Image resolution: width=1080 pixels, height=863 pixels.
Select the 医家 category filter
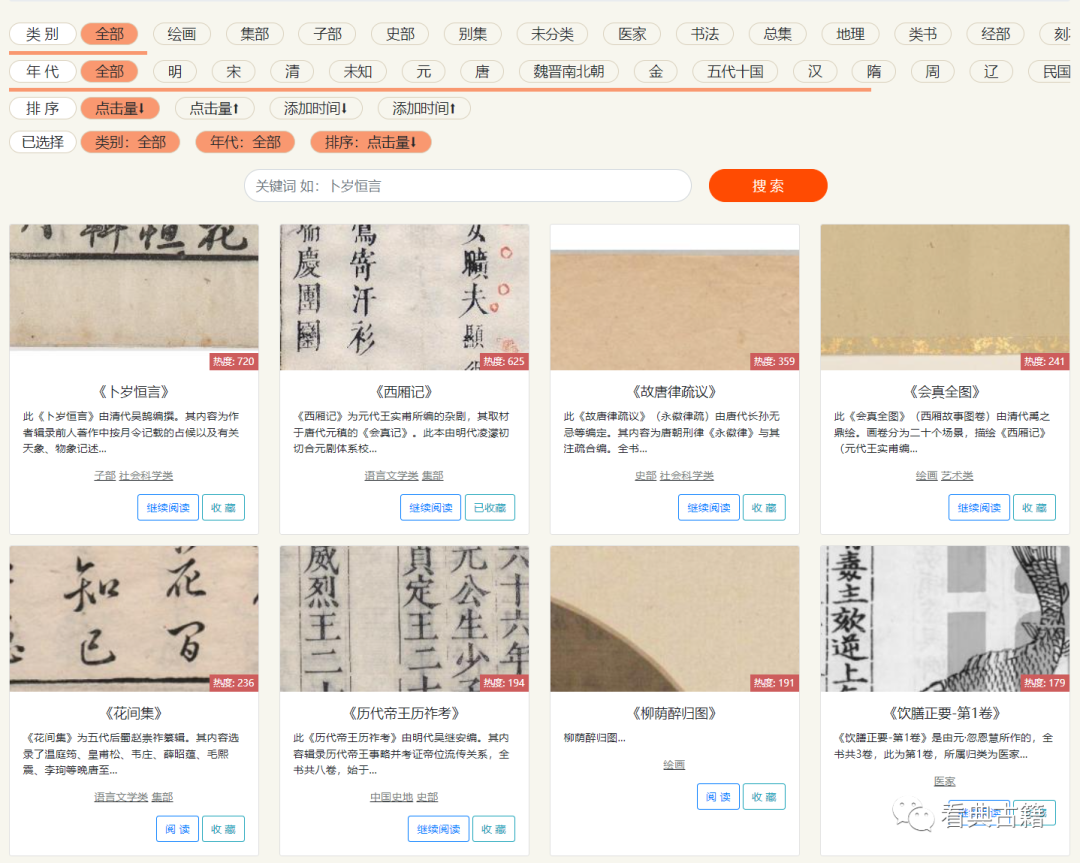point(631,33)
